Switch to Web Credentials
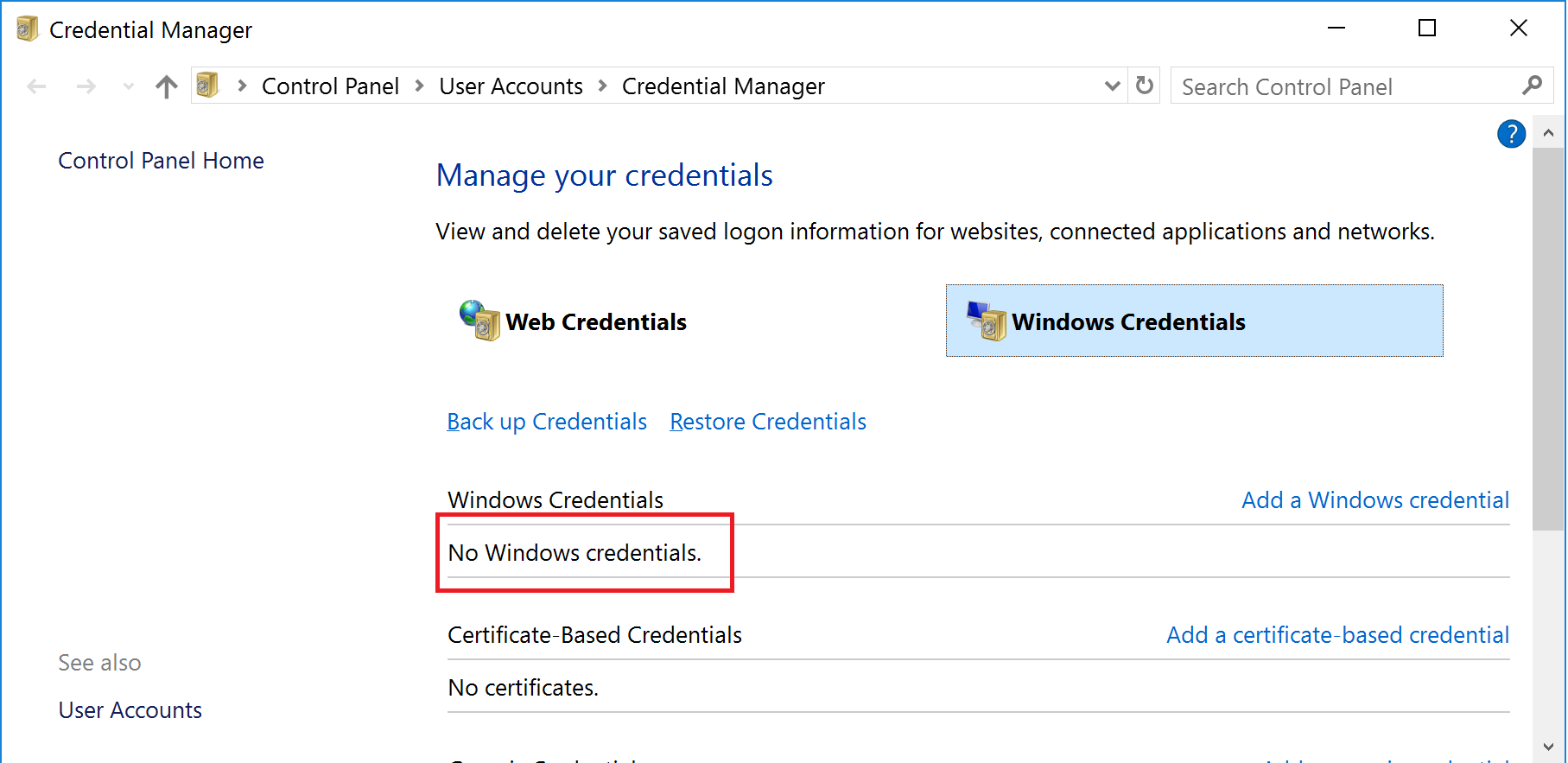This screenshot has height=763, width=1568. [596, 322]
